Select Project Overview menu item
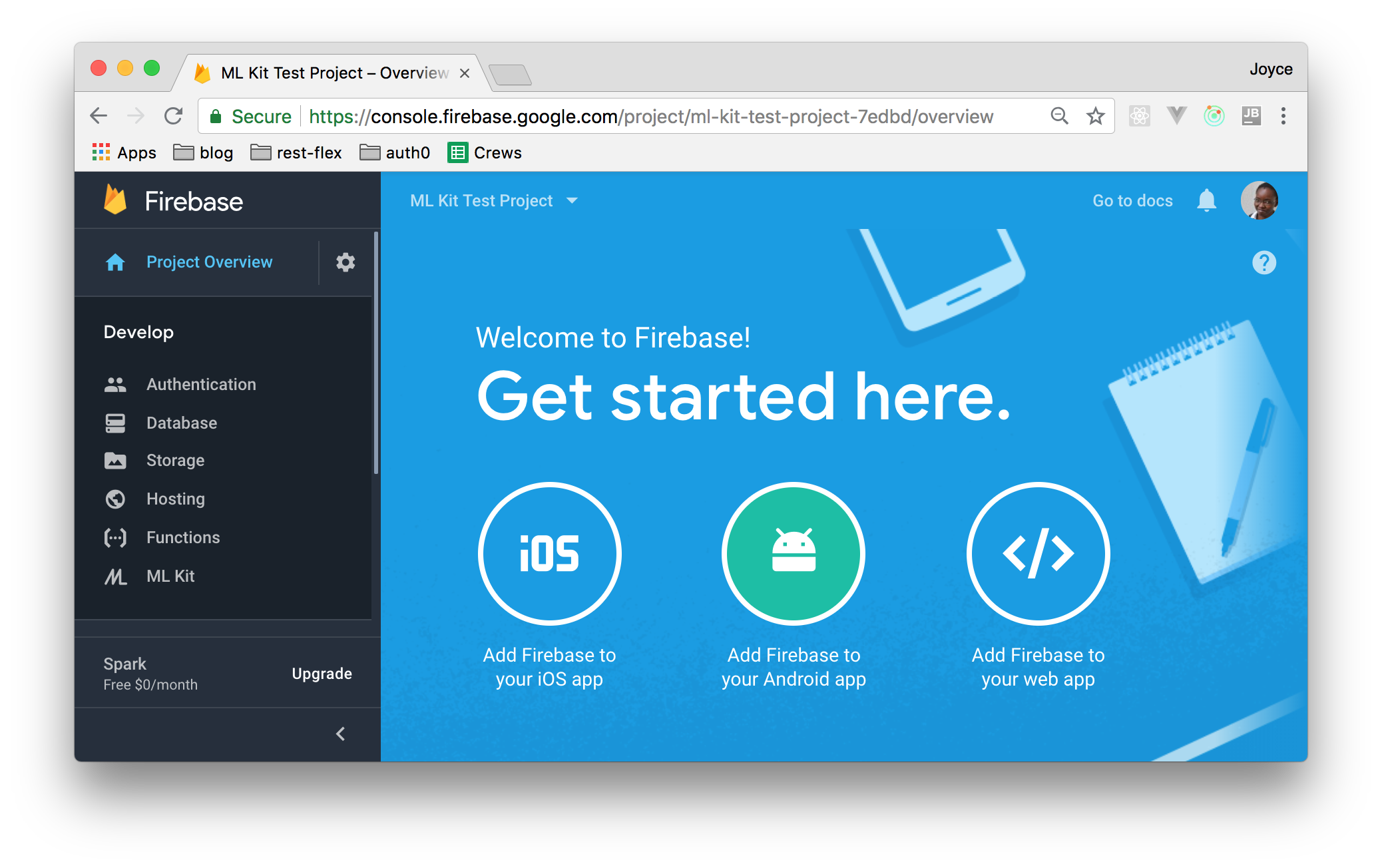This screenshot has width=1382, height=868. (x=206, y=262)
